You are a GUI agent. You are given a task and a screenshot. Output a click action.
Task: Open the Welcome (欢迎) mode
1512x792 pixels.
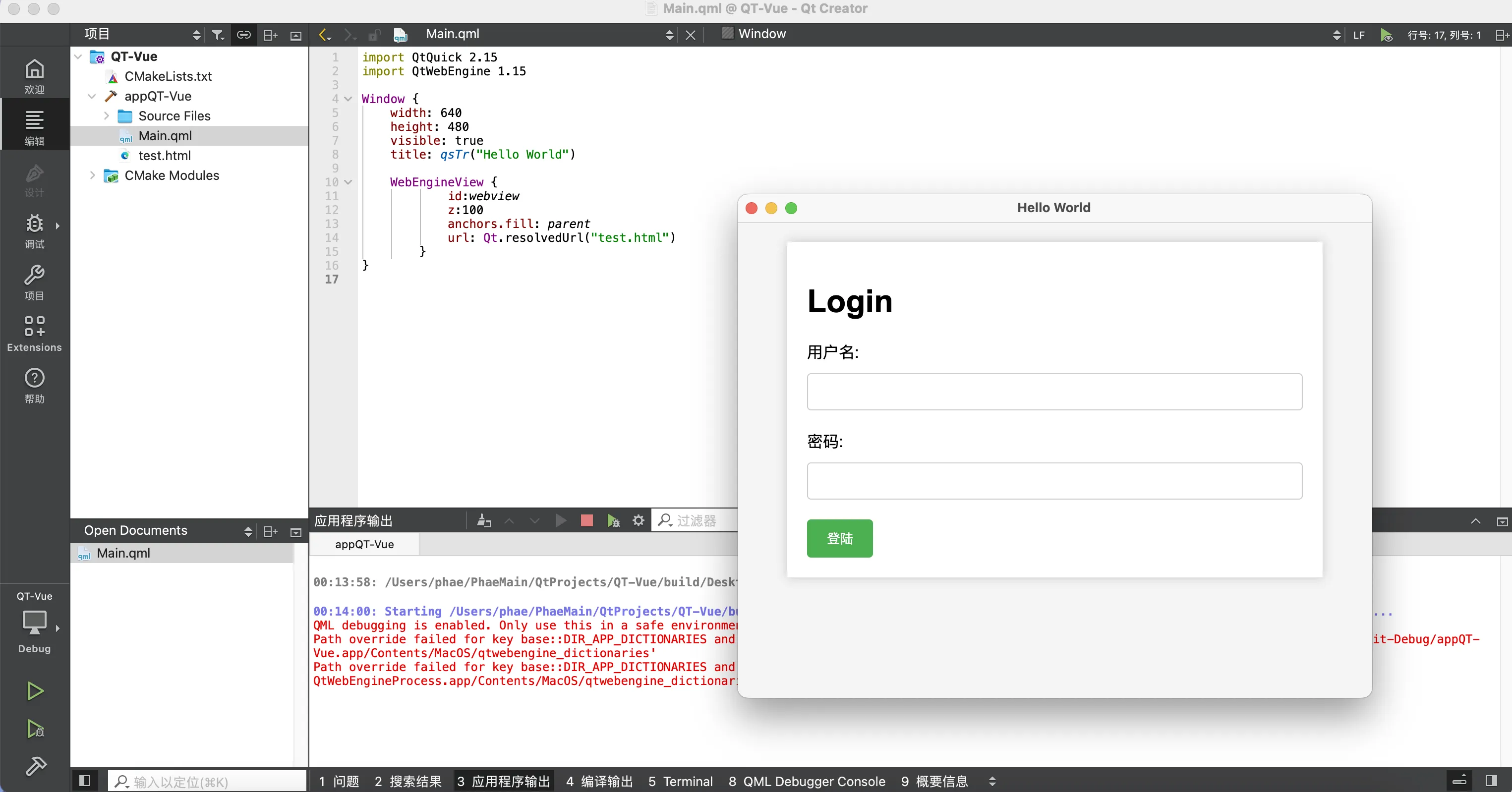(34, 76)
